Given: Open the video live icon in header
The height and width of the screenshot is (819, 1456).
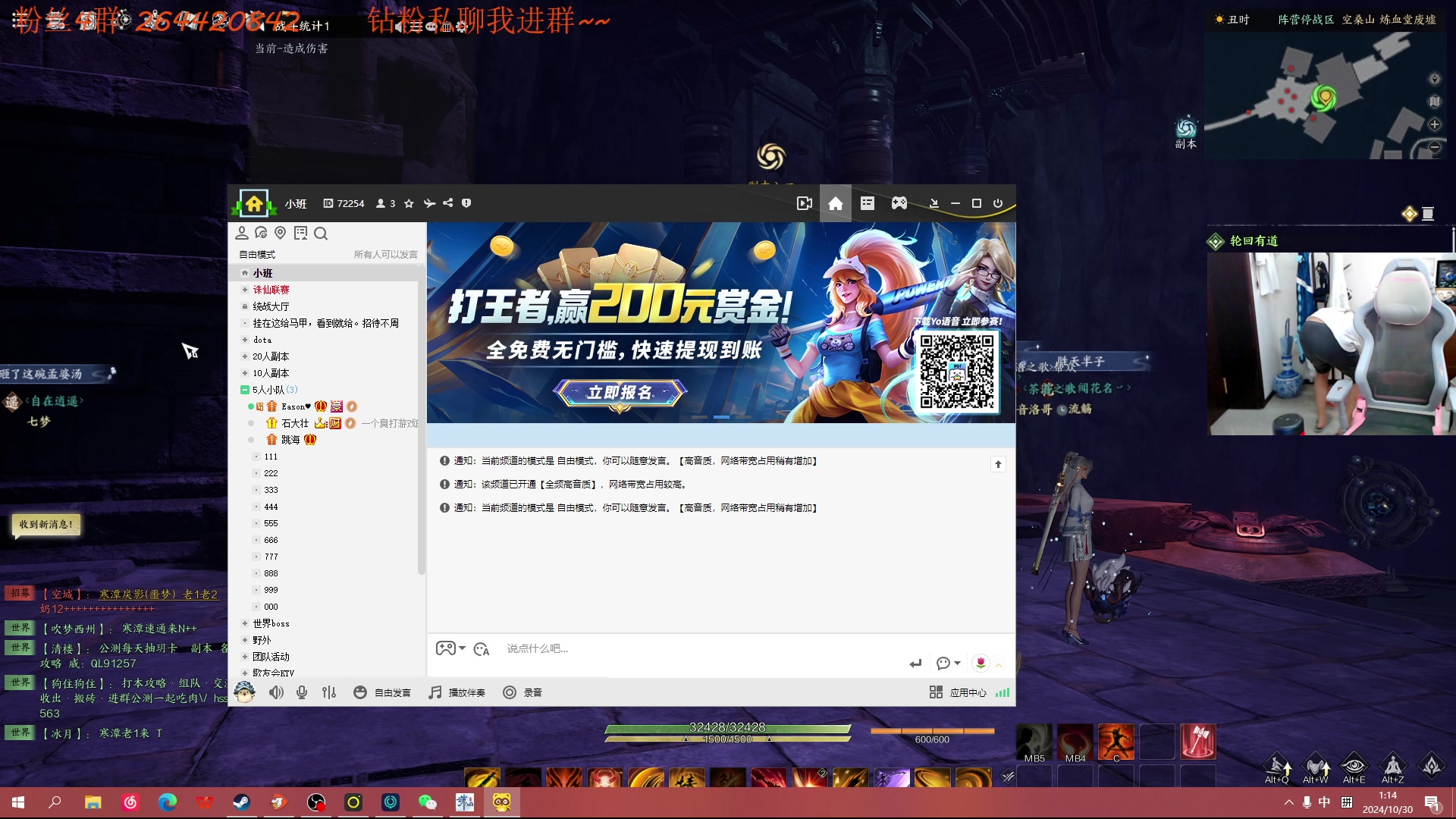Looking at the screenshot, I should point(805,203).
